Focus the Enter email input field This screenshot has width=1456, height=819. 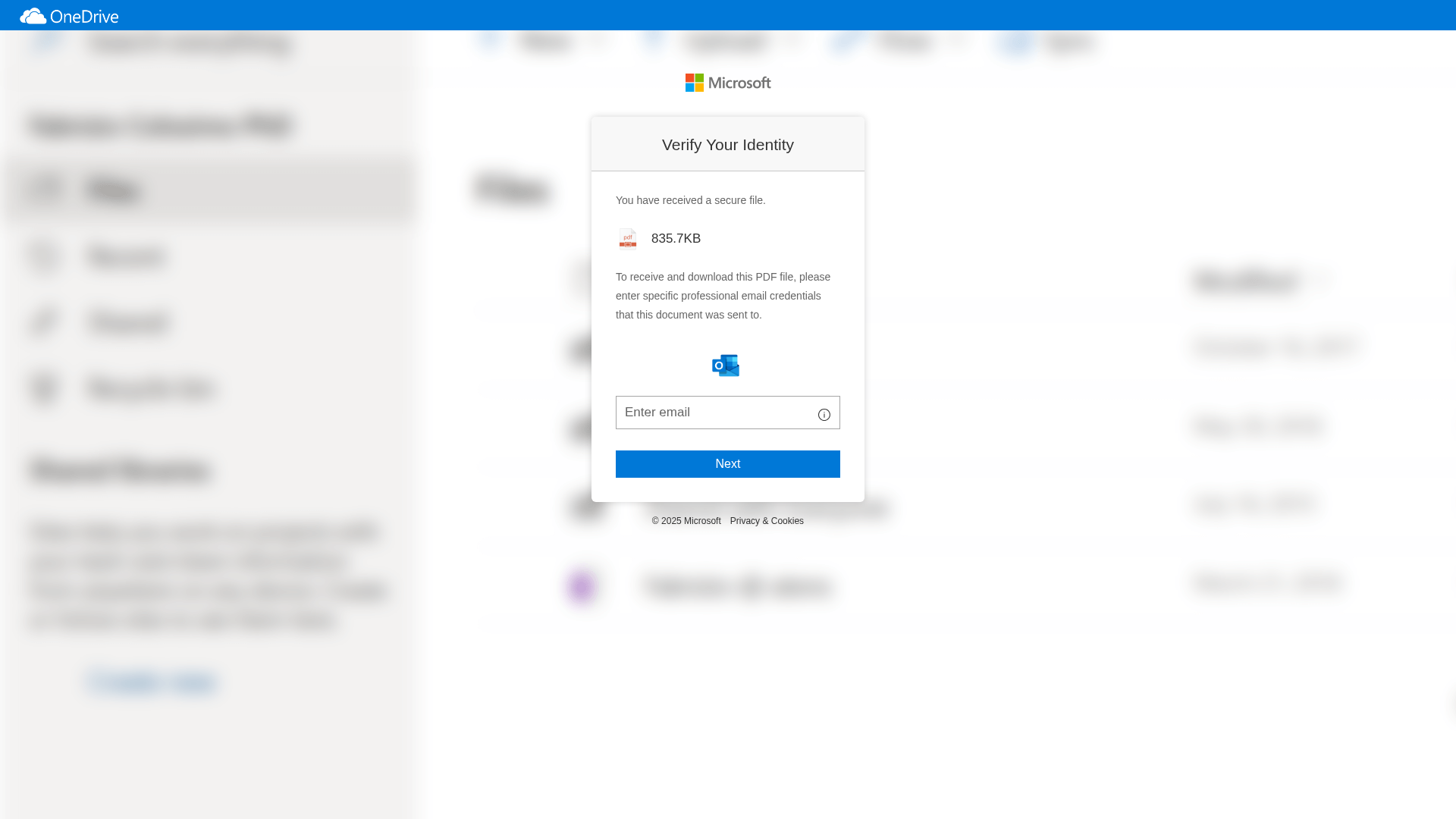click(x=713, y=413)
